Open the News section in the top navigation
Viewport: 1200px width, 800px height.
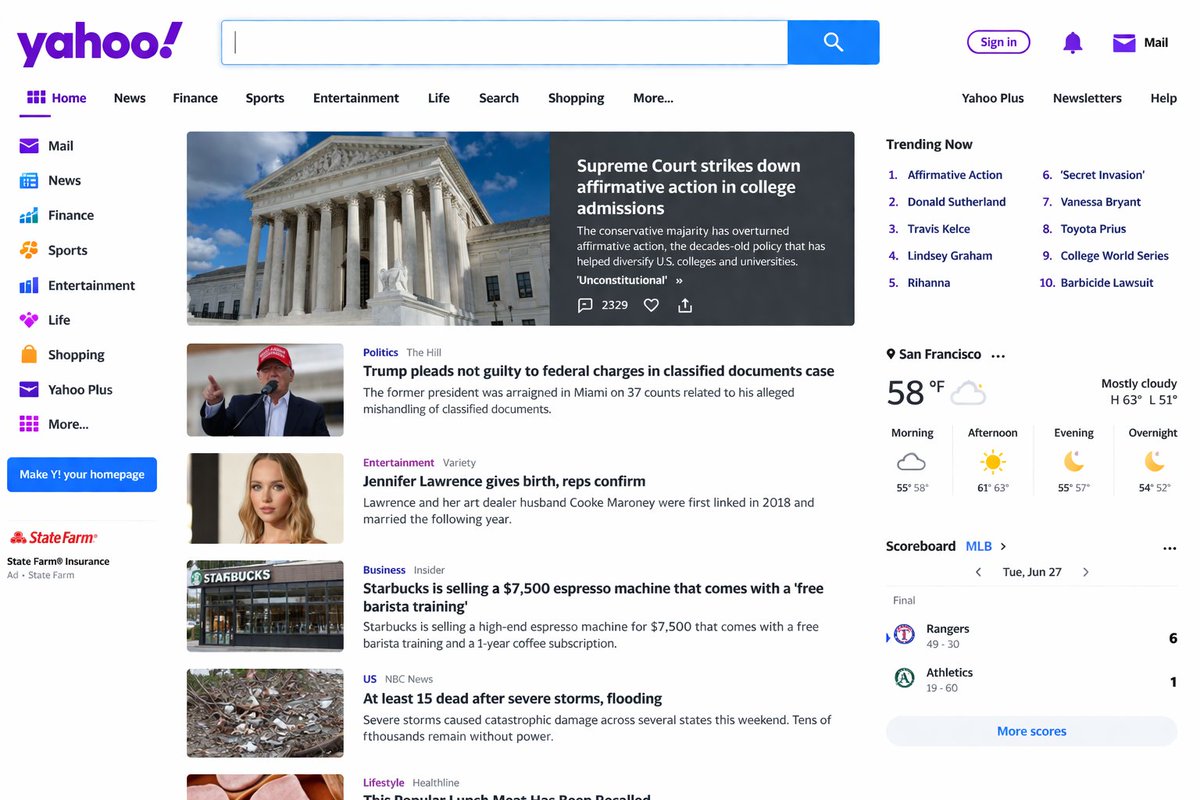129,98
